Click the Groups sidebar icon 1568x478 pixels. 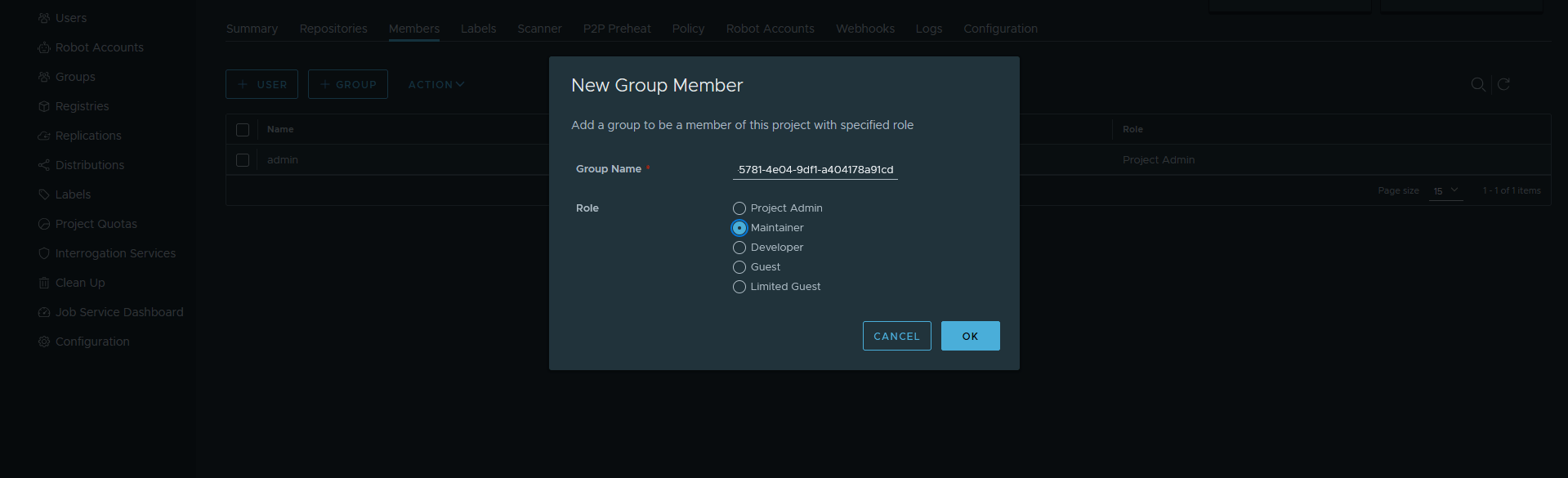44,77
